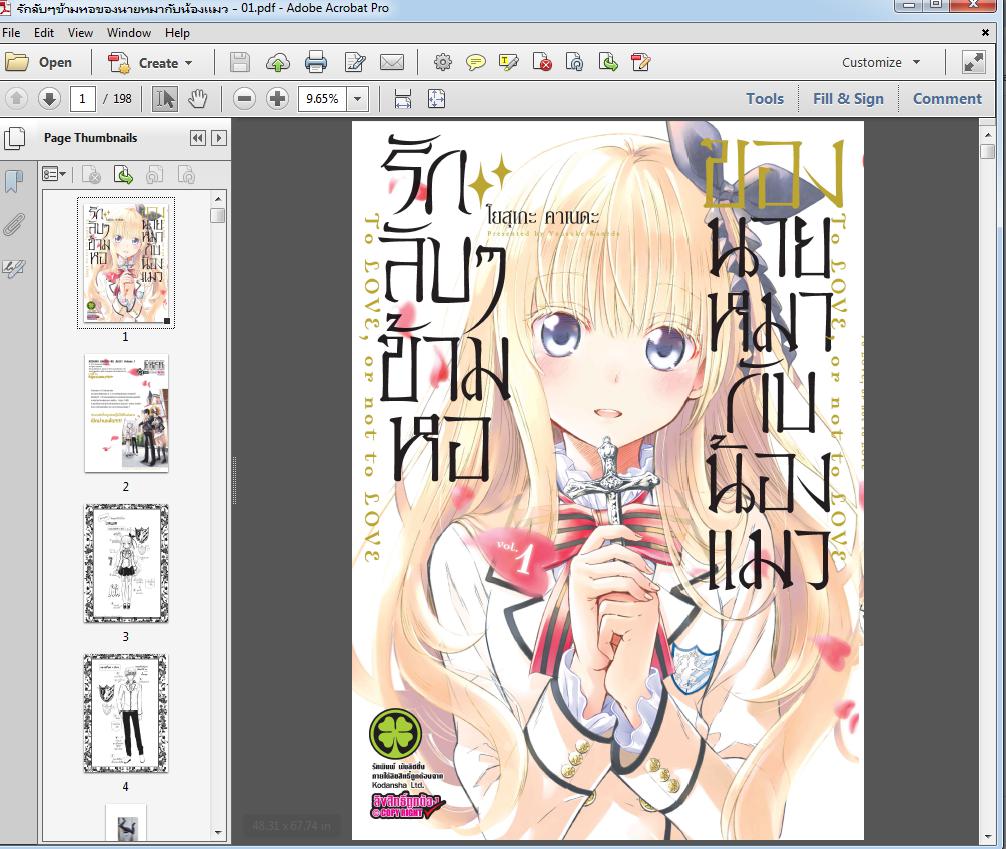Open the Comment pane

tap(947, 99)
